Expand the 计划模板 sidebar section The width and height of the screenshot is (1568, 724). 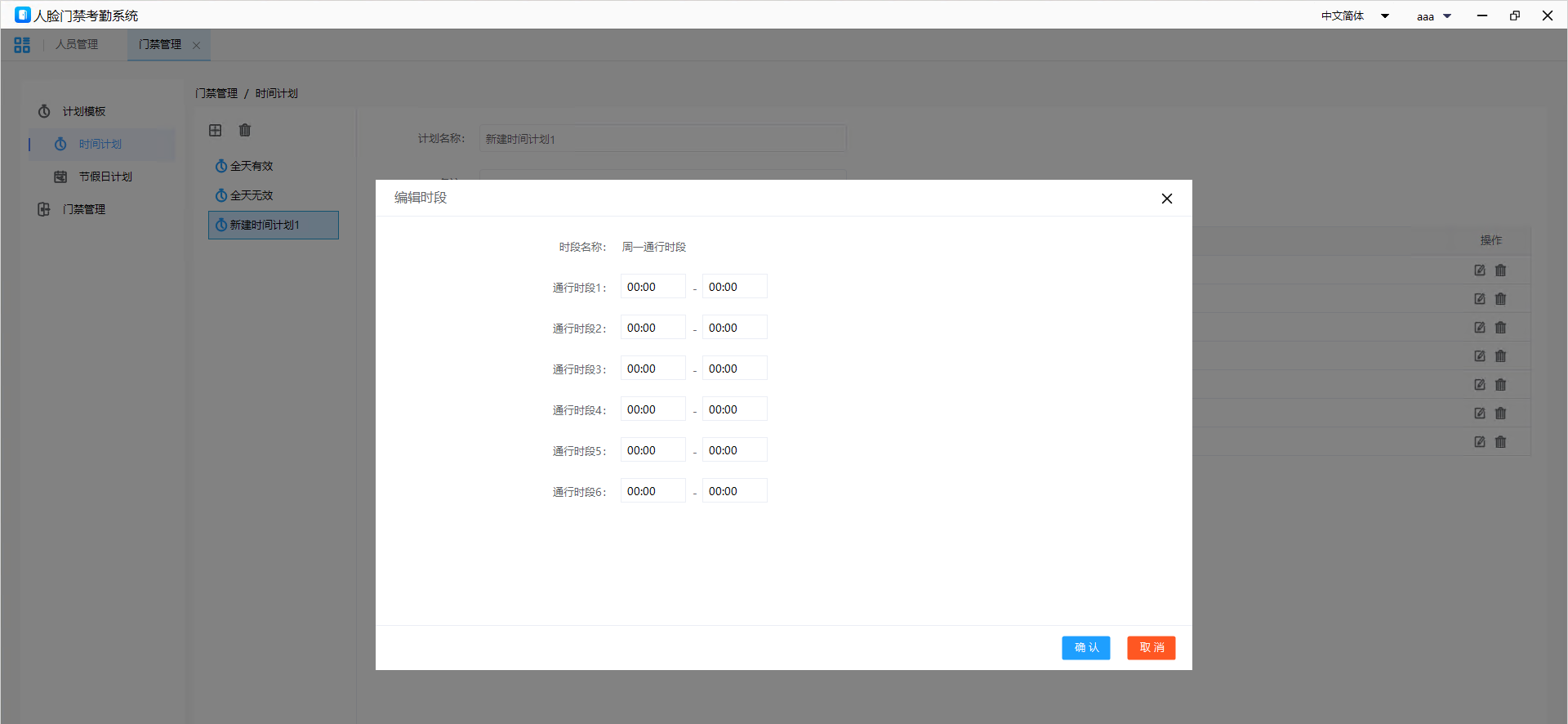click(84, 112)
